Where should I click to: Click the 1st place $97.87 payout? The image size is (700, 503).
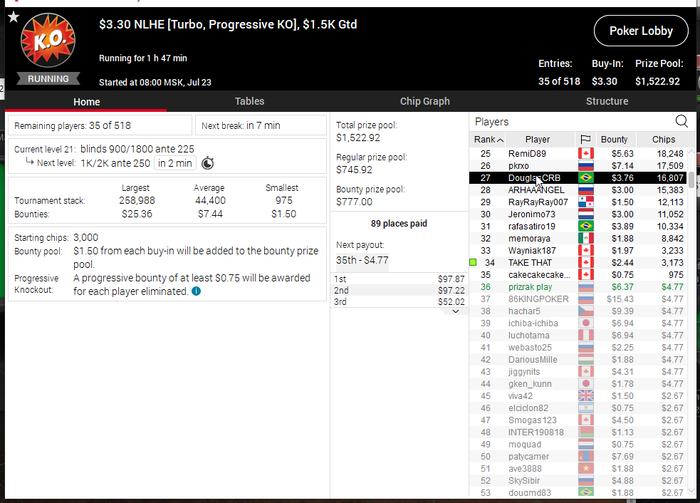tap(399, 279)
